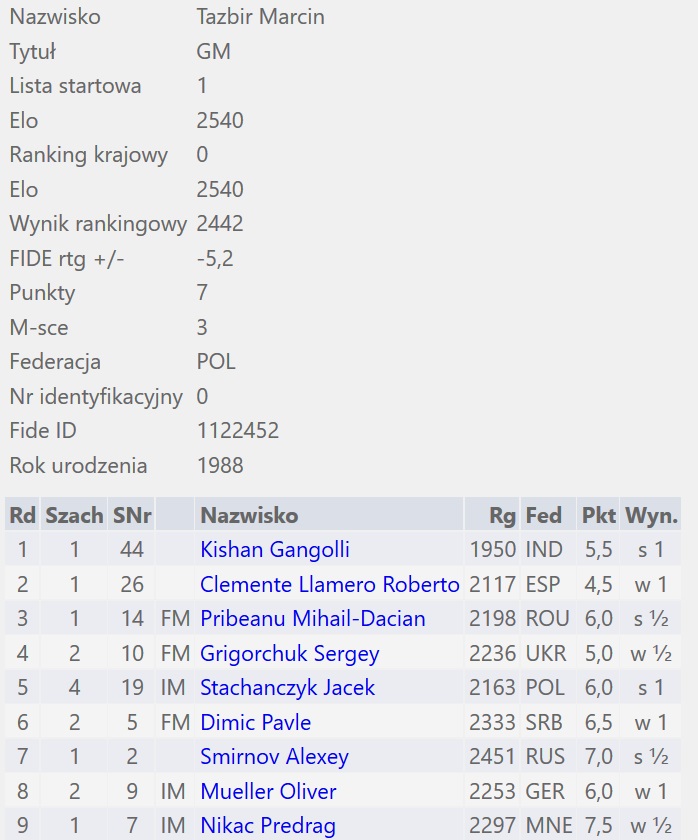This screenshot has width=698, height=840.
Task: Open Smirnov Alexey player link
Action: pos(274,756)
